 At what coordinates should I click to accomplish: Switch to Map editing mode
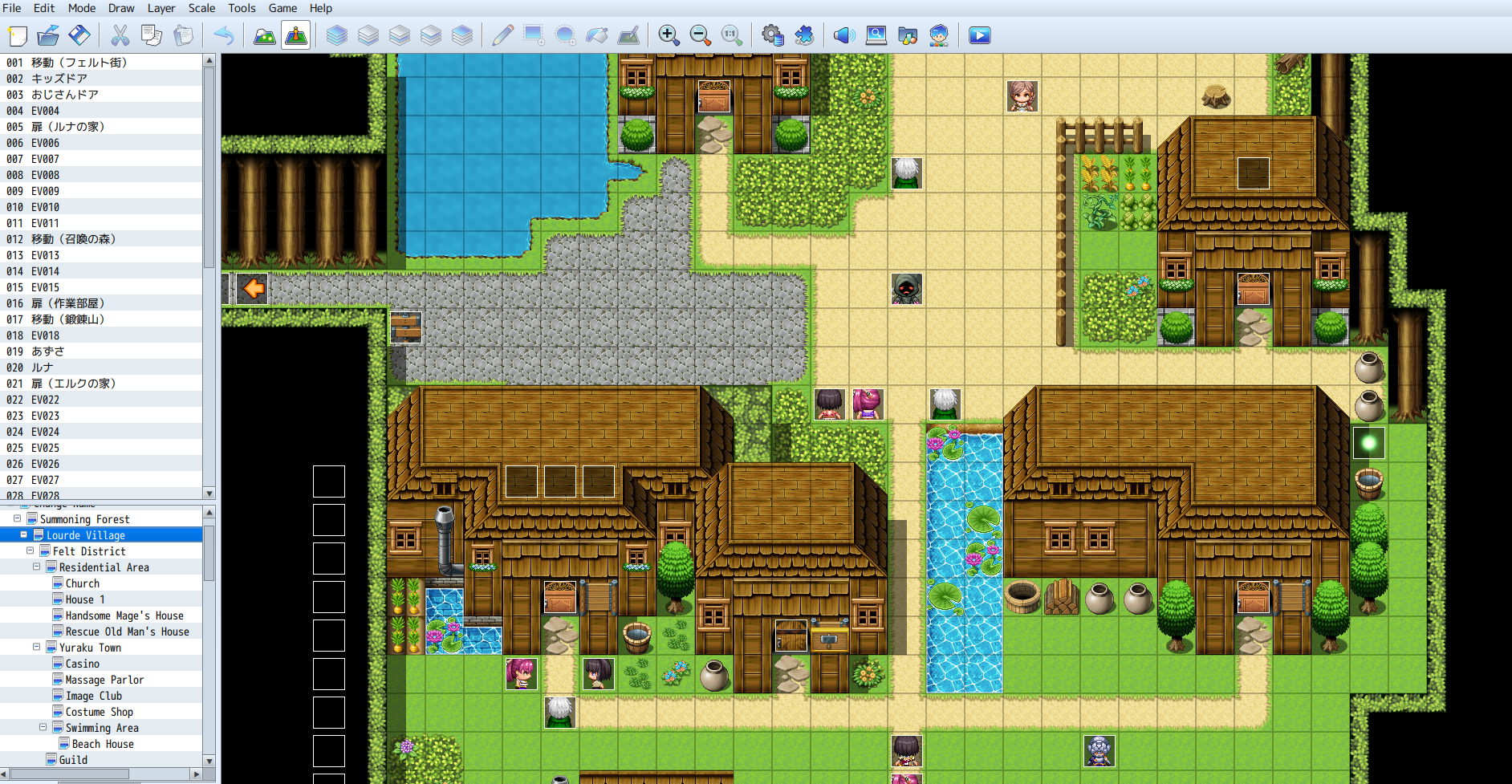265,35
